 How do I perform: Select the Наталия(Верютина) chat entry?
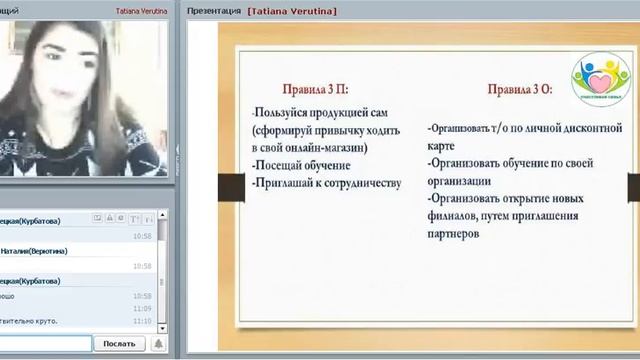[34, 251]
